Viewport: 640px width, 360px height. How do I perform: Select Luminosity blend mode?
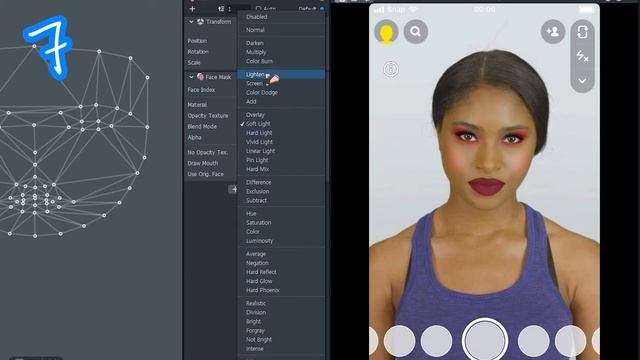click(260, 241)
